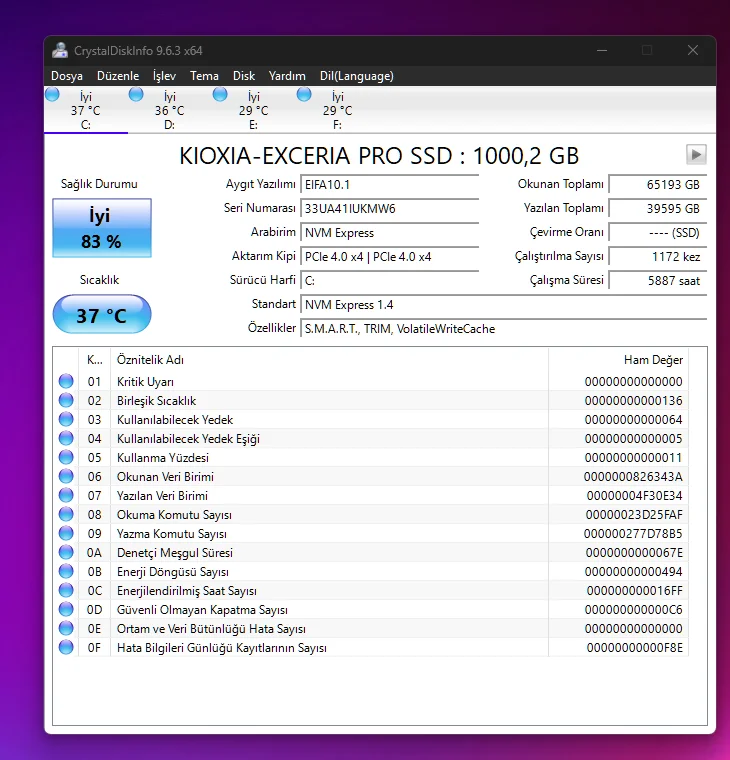Switch to the D: drive tab

click(170, 110)
